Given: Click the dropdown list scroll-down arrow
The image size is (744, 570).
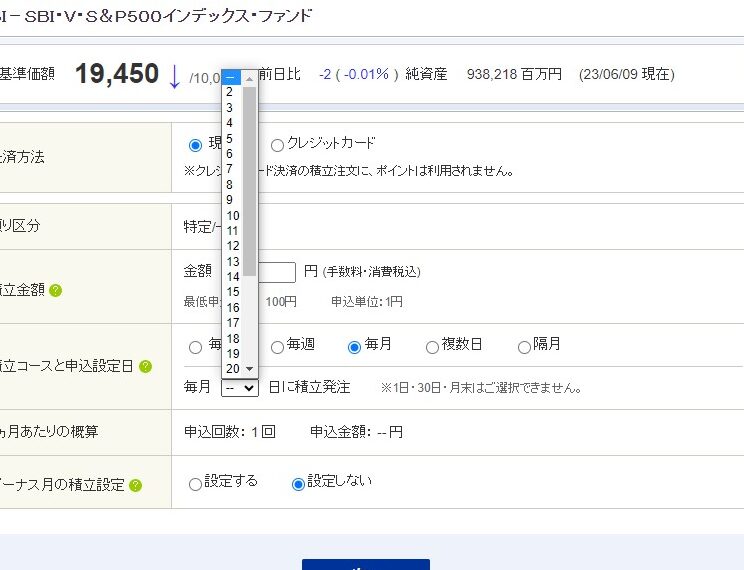Looking at the screenshot, I should click(x=250, y=369).
